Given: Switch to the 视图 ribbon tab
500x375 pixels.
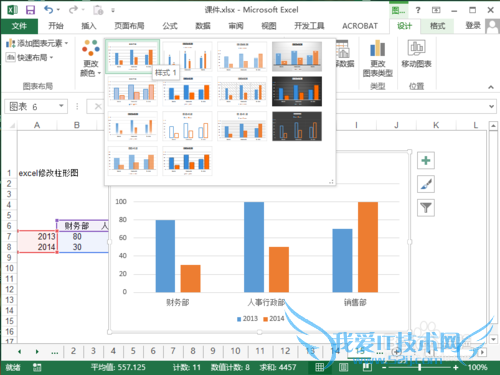Looking at the screenshot, I should [x=269, y=26].
